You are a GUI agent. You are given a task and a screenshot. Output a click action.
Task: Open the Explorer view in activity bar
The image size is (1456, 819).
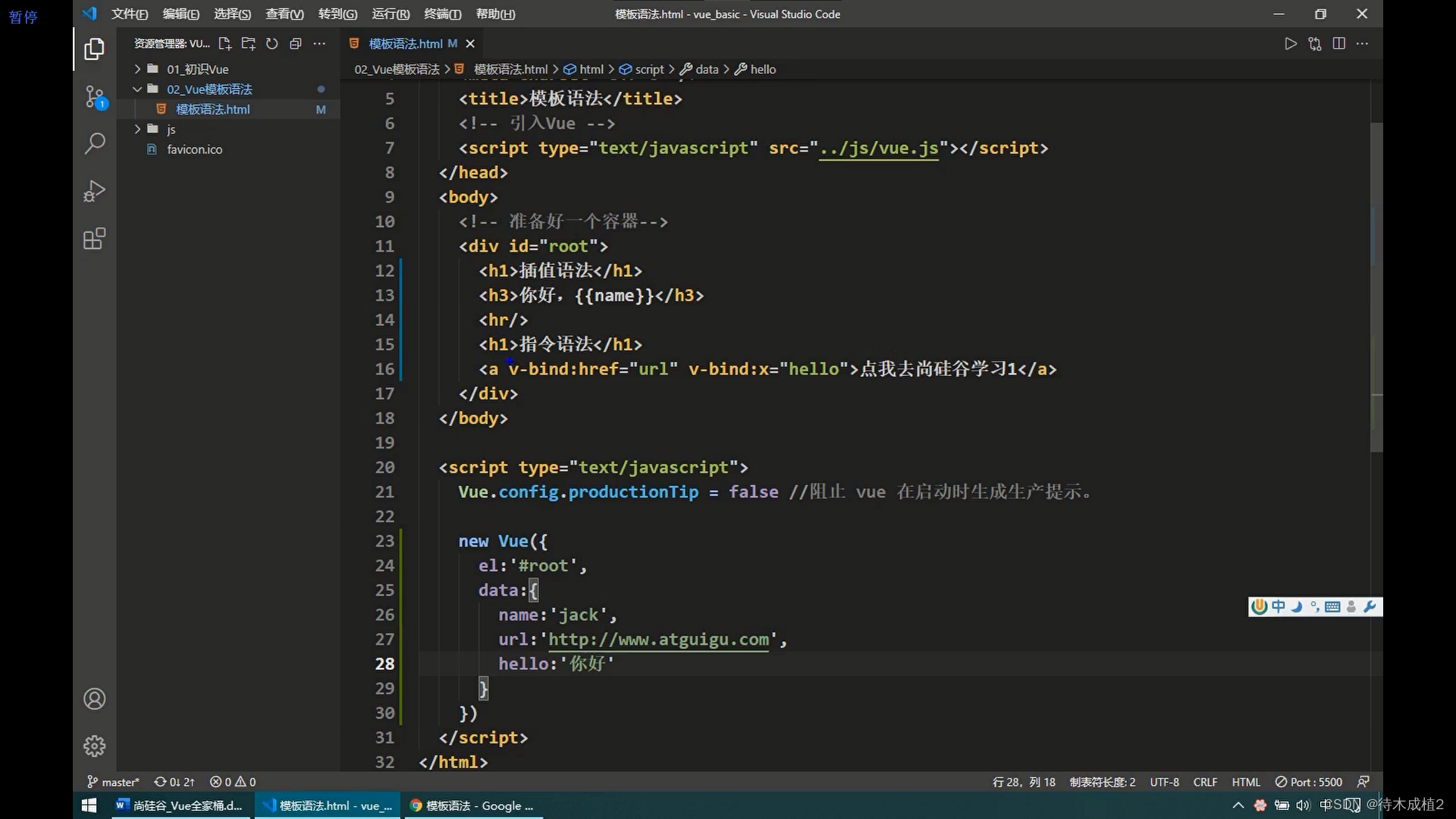click(x=94, y=49)
